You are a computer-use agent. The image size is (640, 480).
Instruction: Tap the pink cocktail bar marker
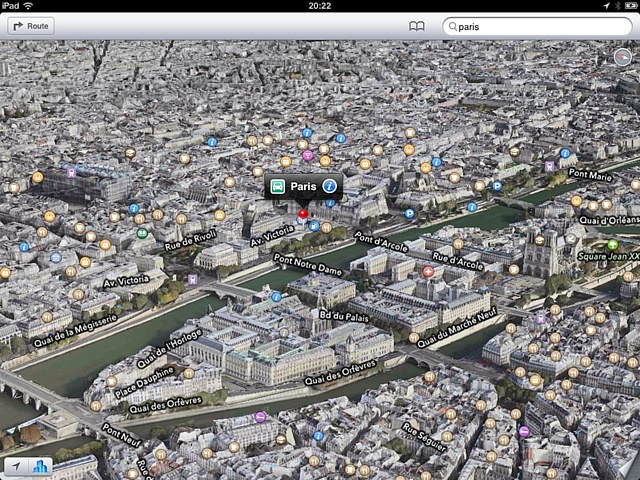click(x=307, y=155)
